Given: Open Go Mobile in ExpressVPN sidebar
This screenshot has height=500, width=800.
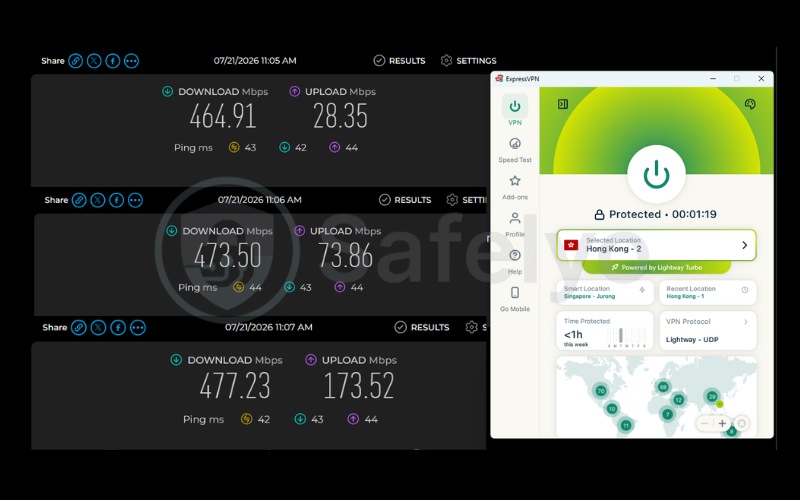Looking at the screenshot, I should pyautogui.click(x=515, y=299).
